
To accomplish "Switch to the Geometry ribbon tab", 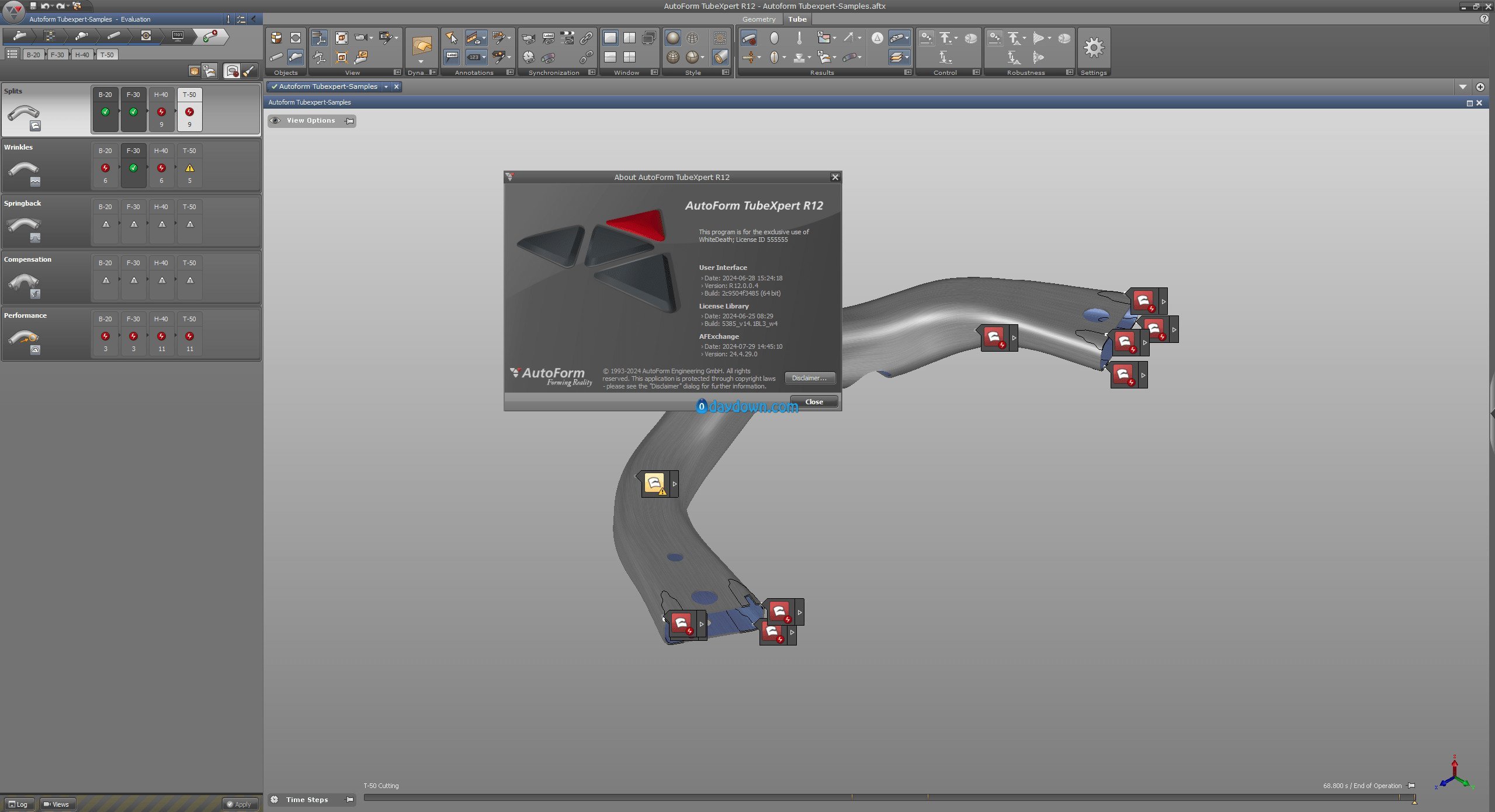I will [758, 19].
